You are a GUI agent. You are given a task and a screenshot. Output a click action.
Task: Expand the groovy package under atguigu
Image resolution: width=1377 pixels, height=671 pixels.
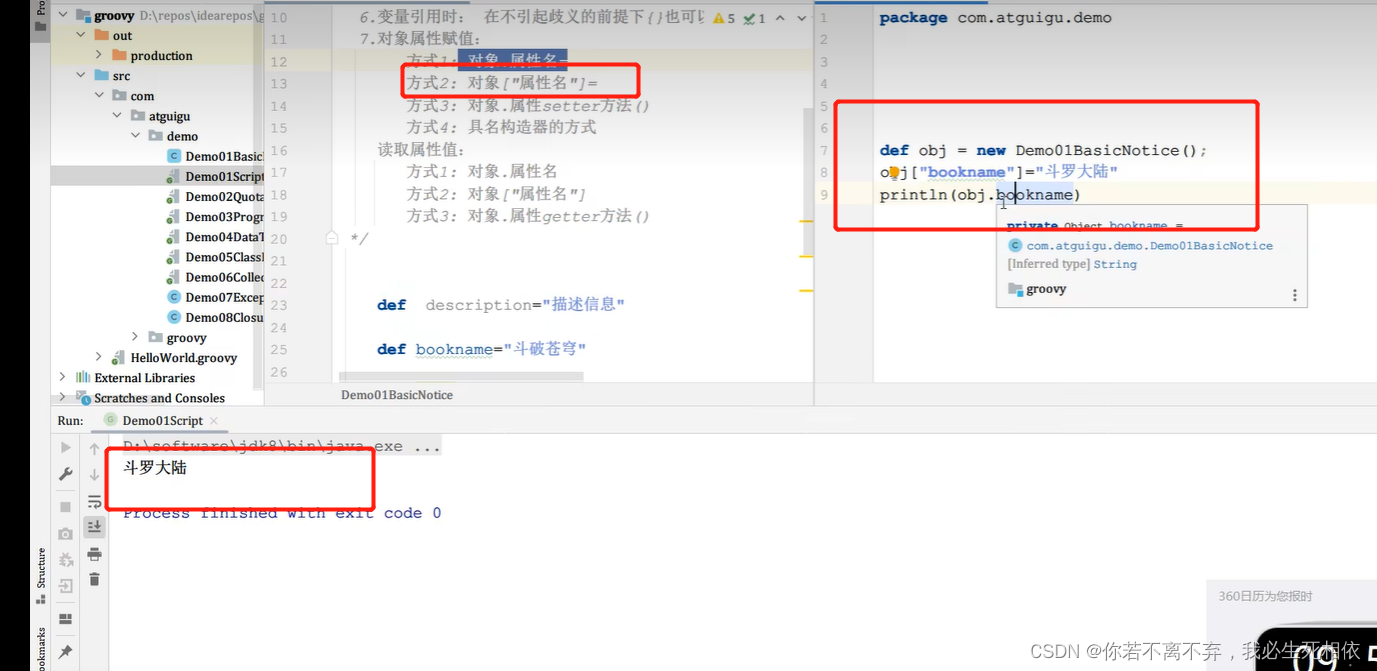coord(135,337)
